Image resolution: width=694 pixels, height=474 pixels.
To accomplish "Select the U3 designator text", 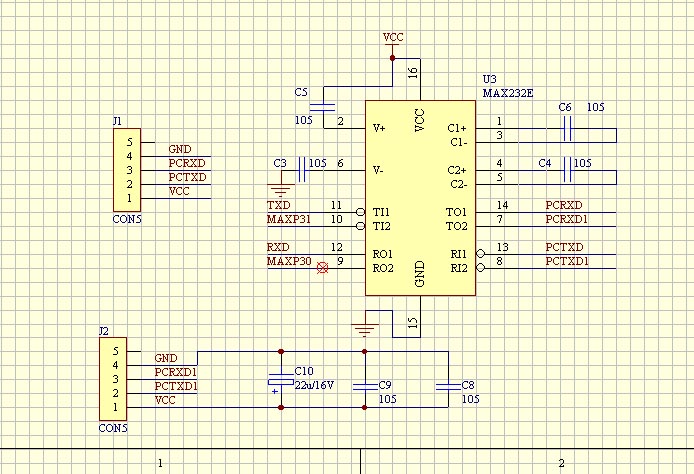I will (x=490, y=79).
